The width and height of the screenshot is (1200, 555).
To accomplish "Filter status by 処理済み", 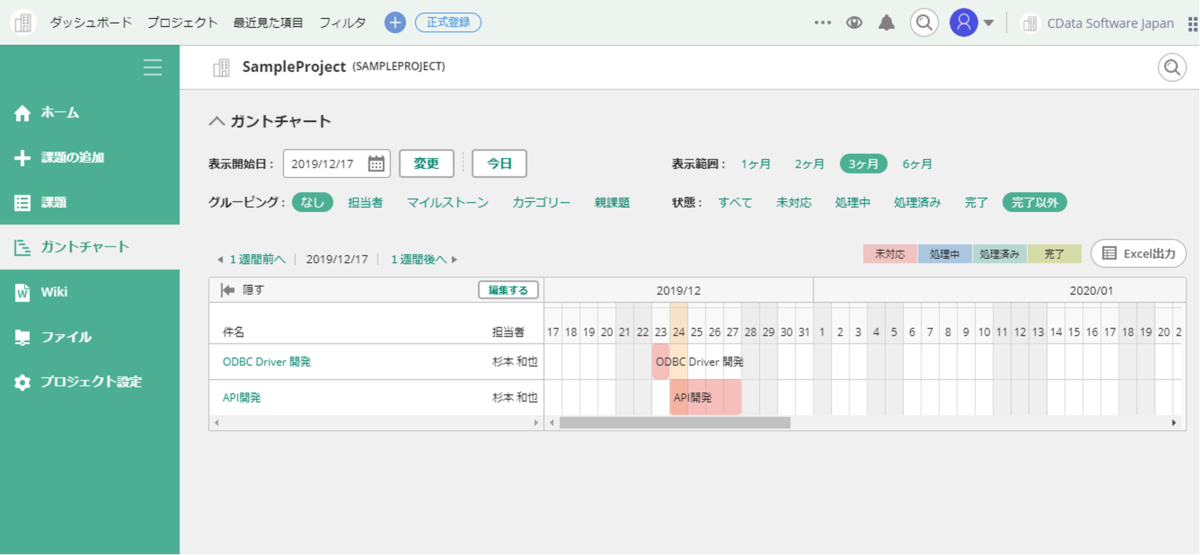I will (x=917, y=202).
